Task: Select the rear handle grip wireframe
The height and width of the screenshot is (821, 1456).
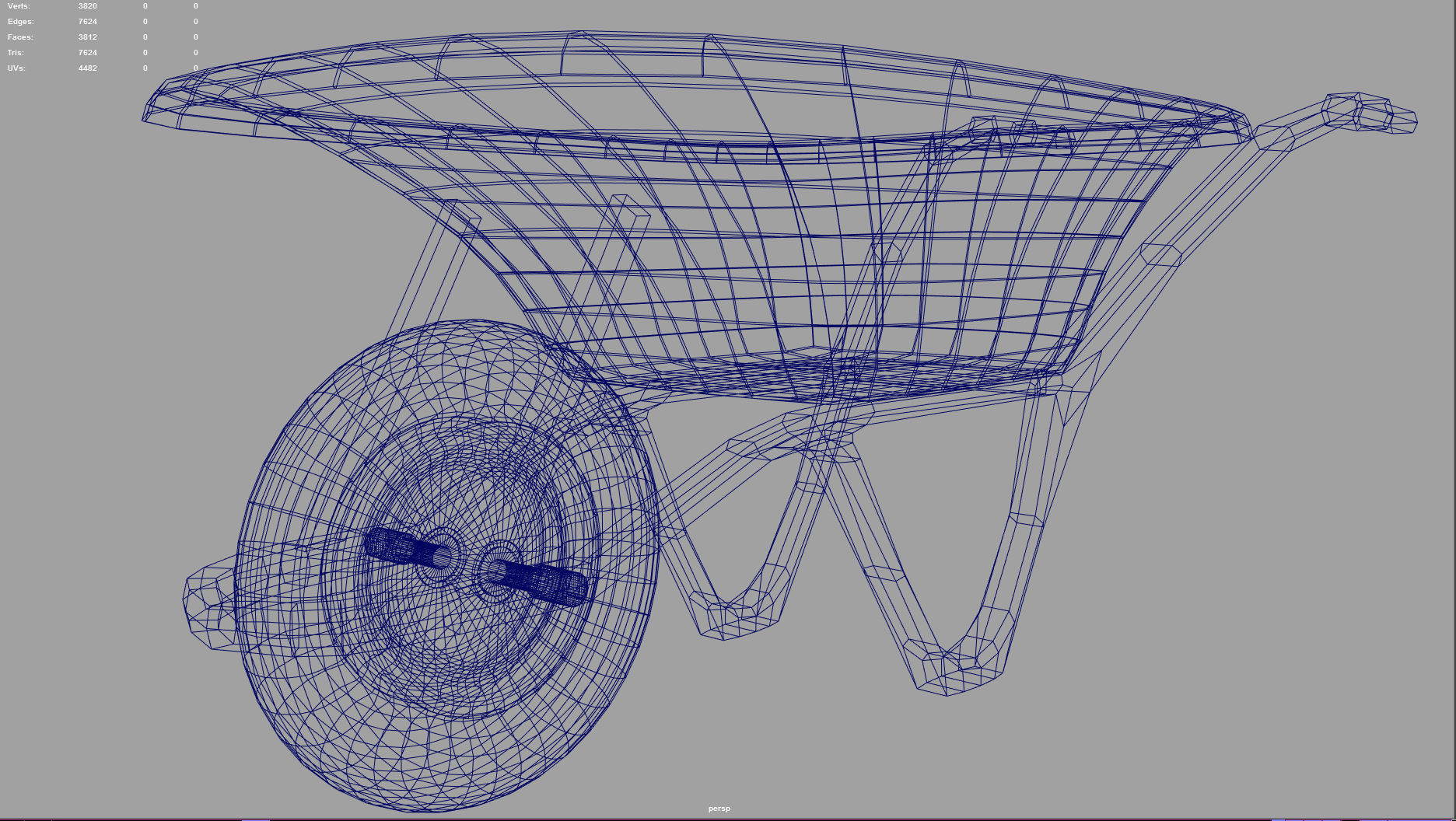Action: (1370, 113)
